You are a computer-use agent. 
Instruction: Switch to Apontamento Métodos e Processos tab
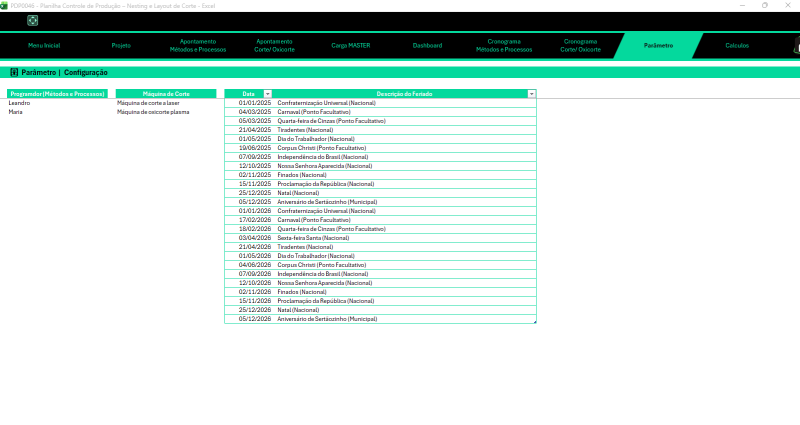(196, 46)
